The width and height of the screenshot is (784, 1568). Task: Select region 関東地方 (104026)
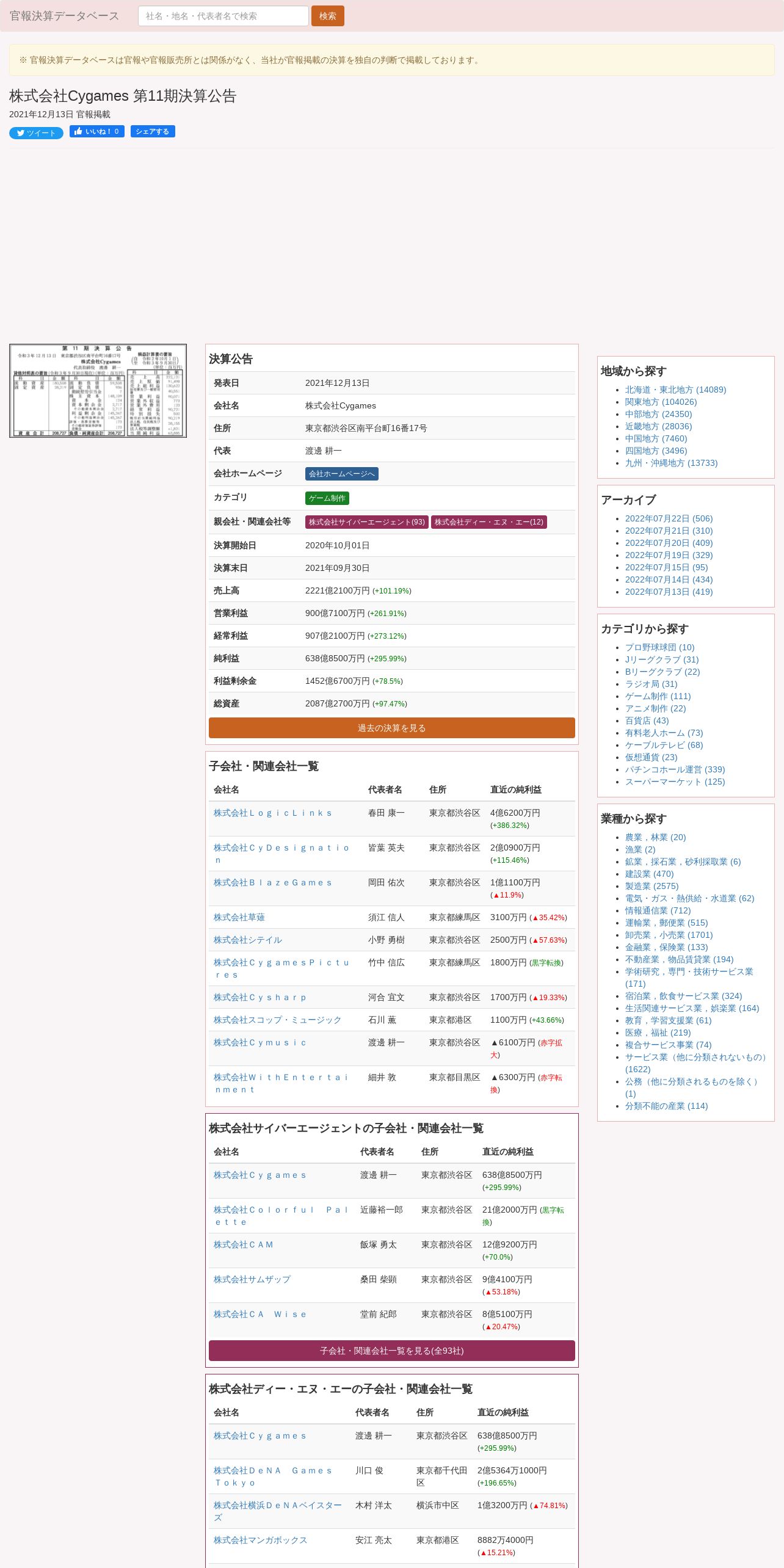pyautogui.click(x=661, y=402)
